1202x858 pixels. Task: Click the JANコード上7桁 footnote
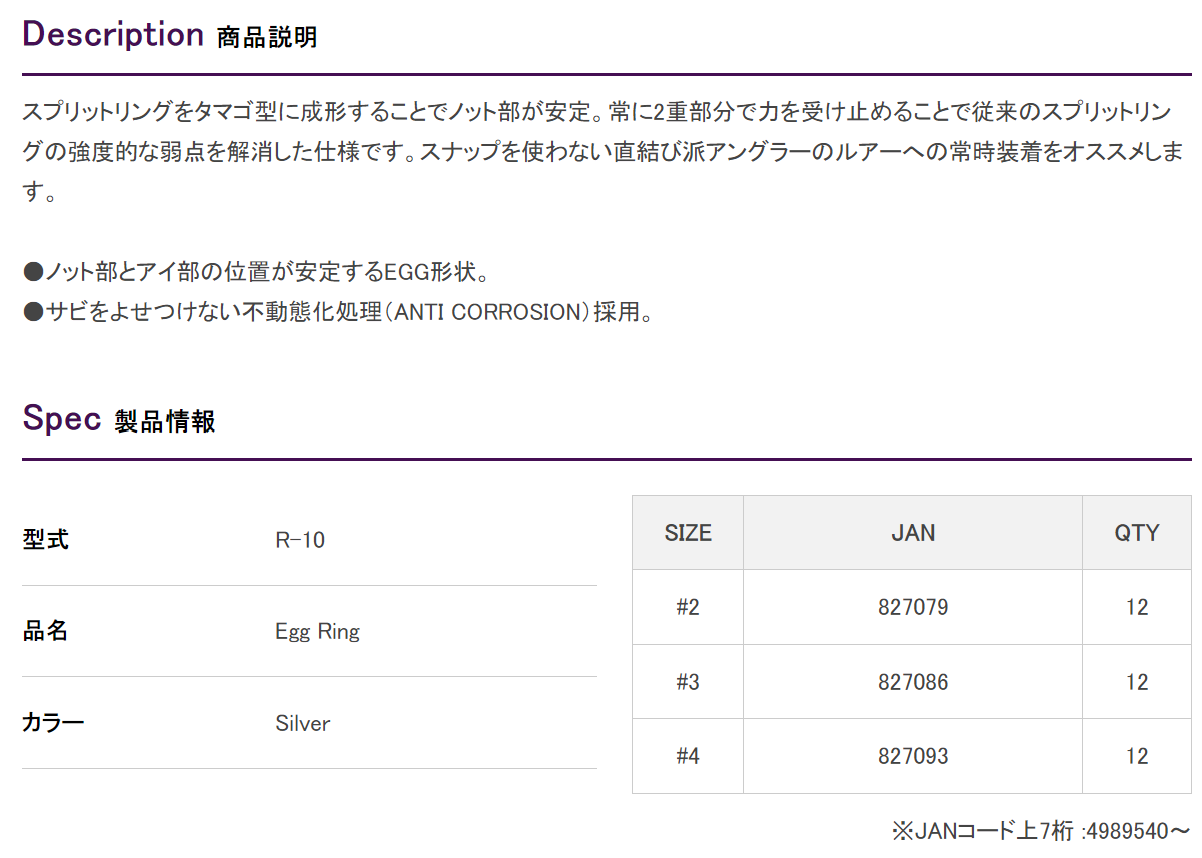[1040, 830]
